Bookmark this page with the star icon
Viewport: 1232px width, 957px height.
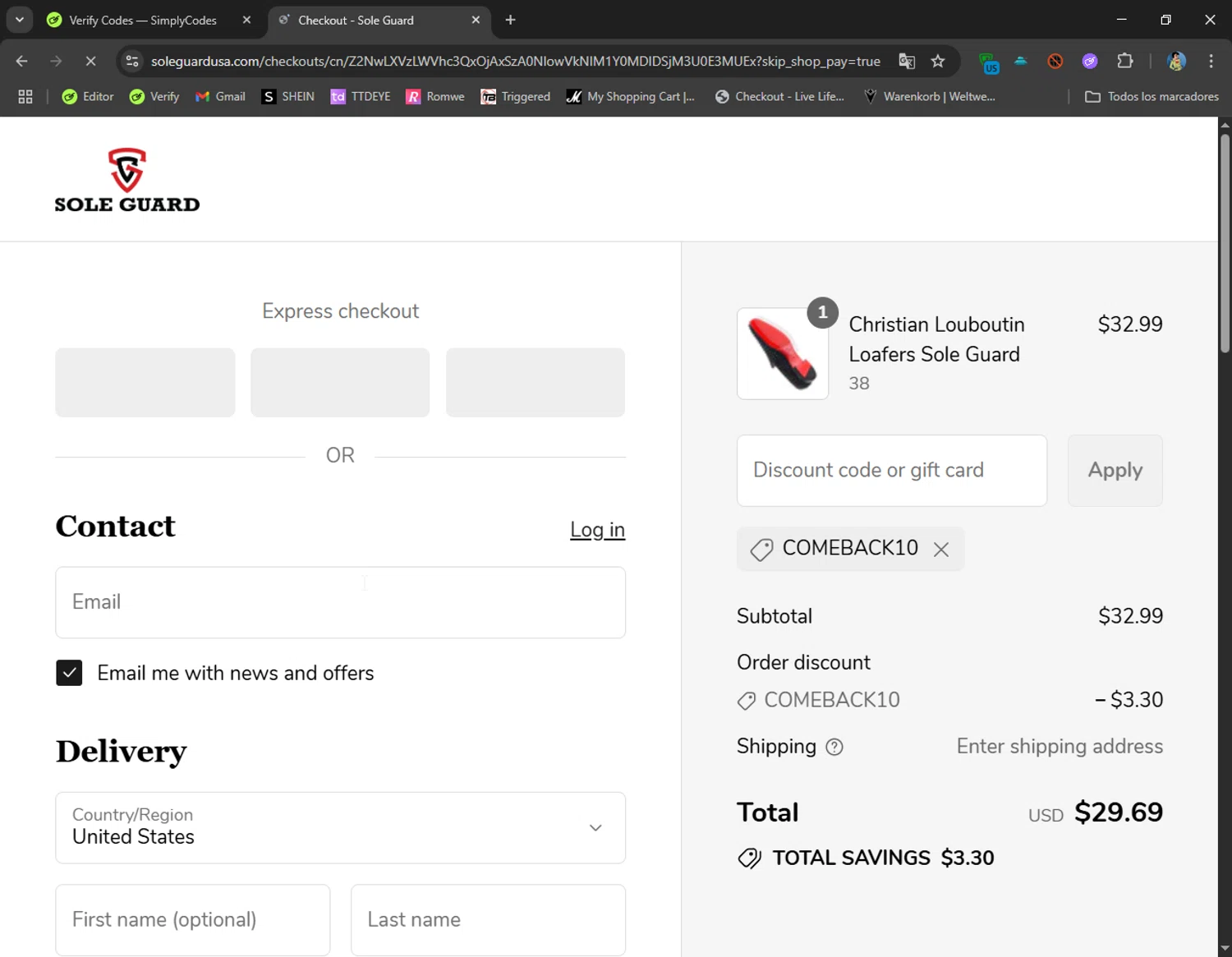point(938,61)
